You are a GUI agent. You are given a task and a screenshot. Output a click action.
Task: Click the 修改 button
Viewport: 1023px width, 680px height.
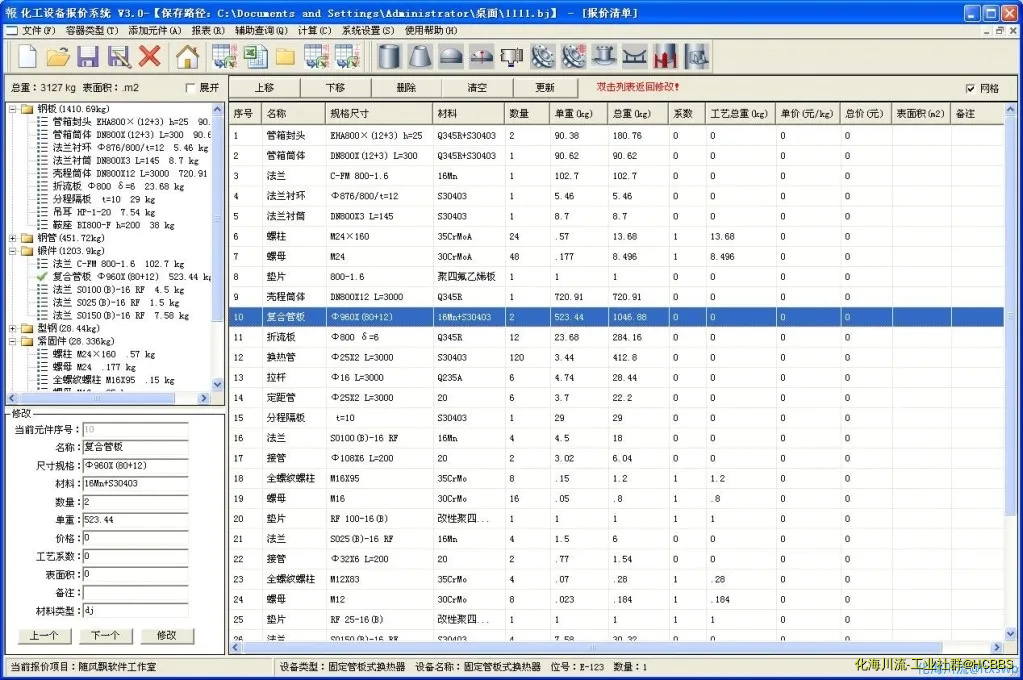[166, 636]
